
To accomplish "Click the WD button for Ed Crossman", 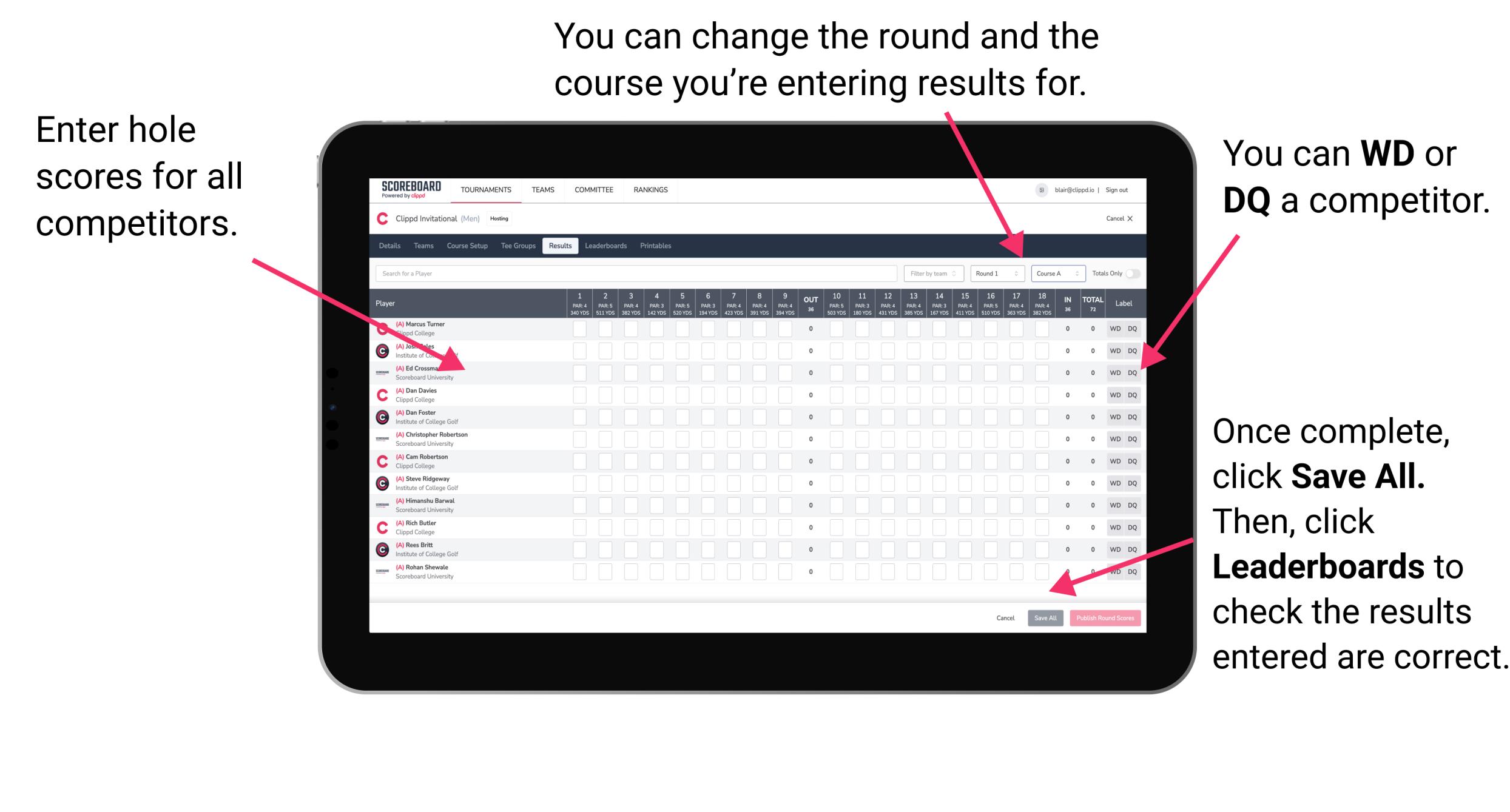I will coord(1114,371).
